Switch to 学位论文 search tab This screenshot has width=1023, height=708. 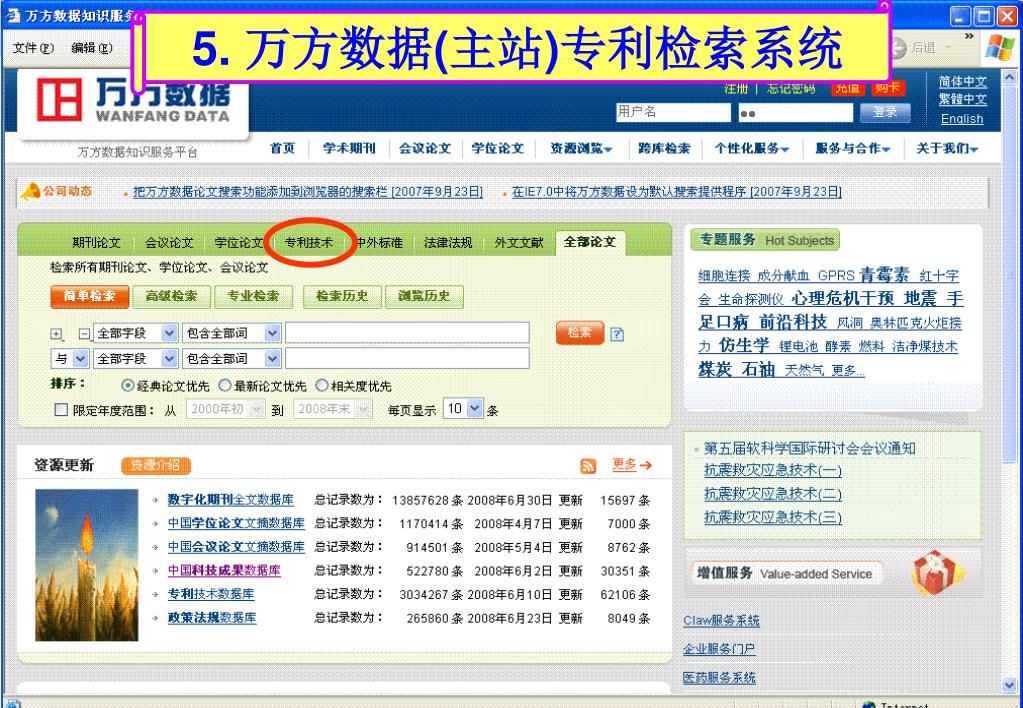pos(239,243)
